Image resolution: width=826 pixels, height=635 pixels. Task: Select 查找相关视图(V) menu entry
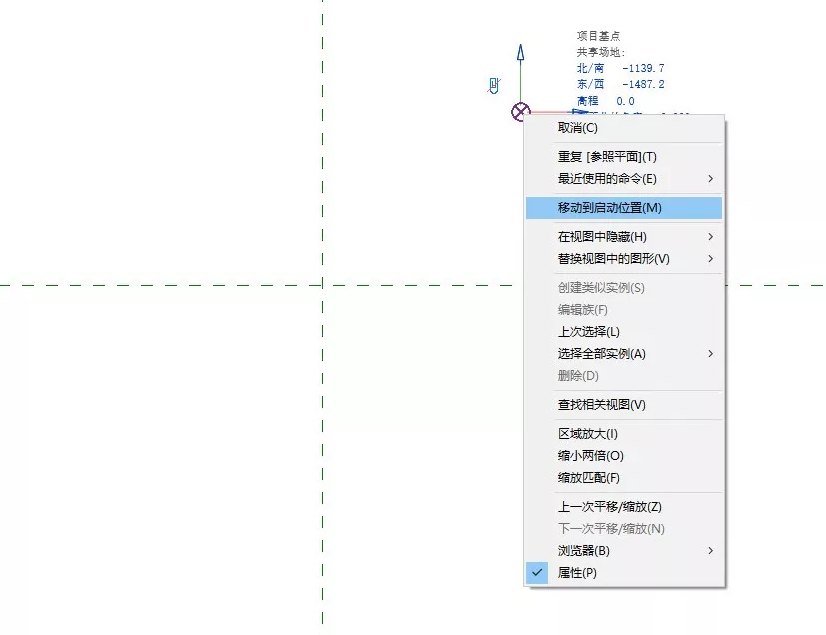coord(624,405)
